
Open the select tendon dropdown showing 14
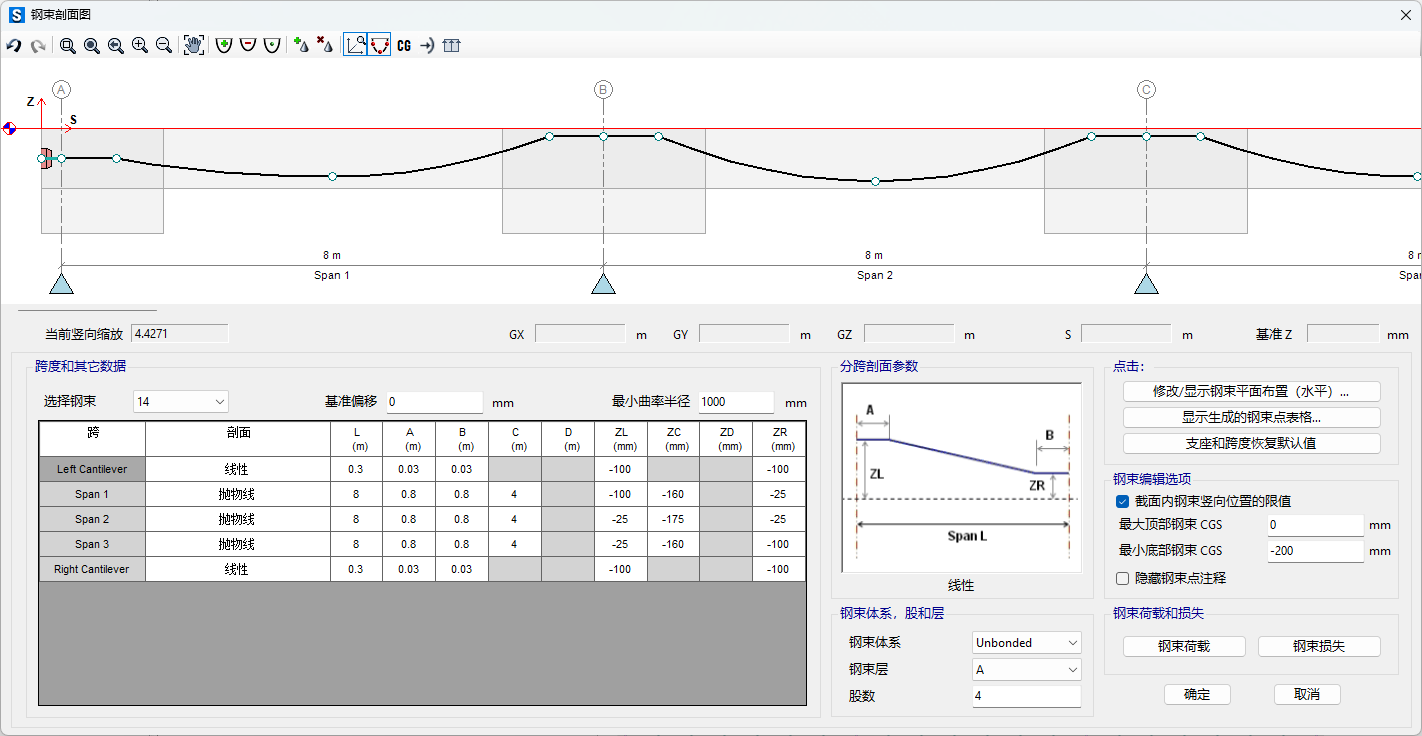coord(181,402)
